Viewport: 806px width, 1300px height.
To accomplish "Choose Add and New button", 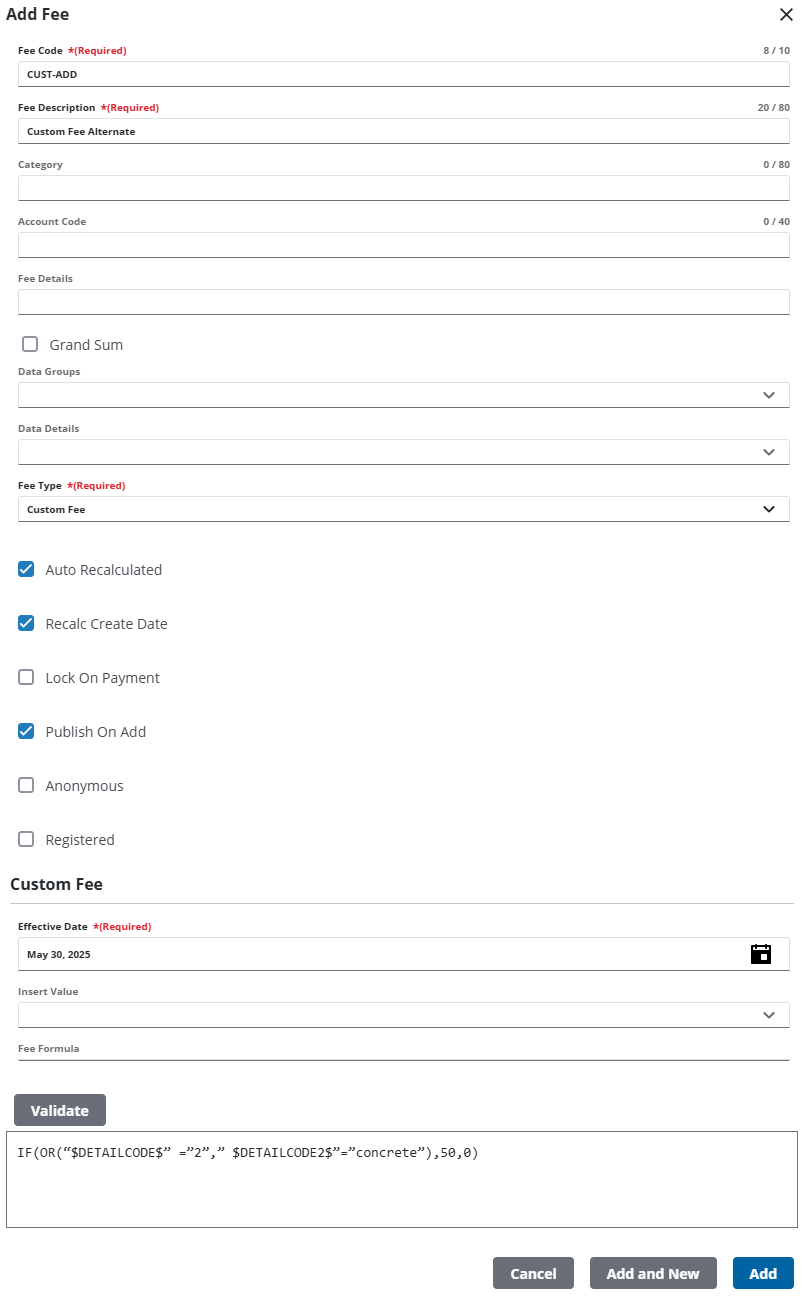I will (653, 1273).
